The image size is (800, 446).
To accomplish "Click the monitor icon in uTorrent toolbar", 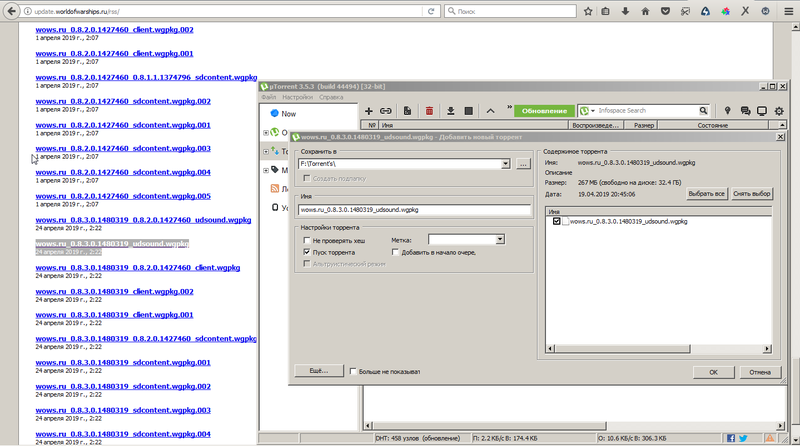I will 762,111.
